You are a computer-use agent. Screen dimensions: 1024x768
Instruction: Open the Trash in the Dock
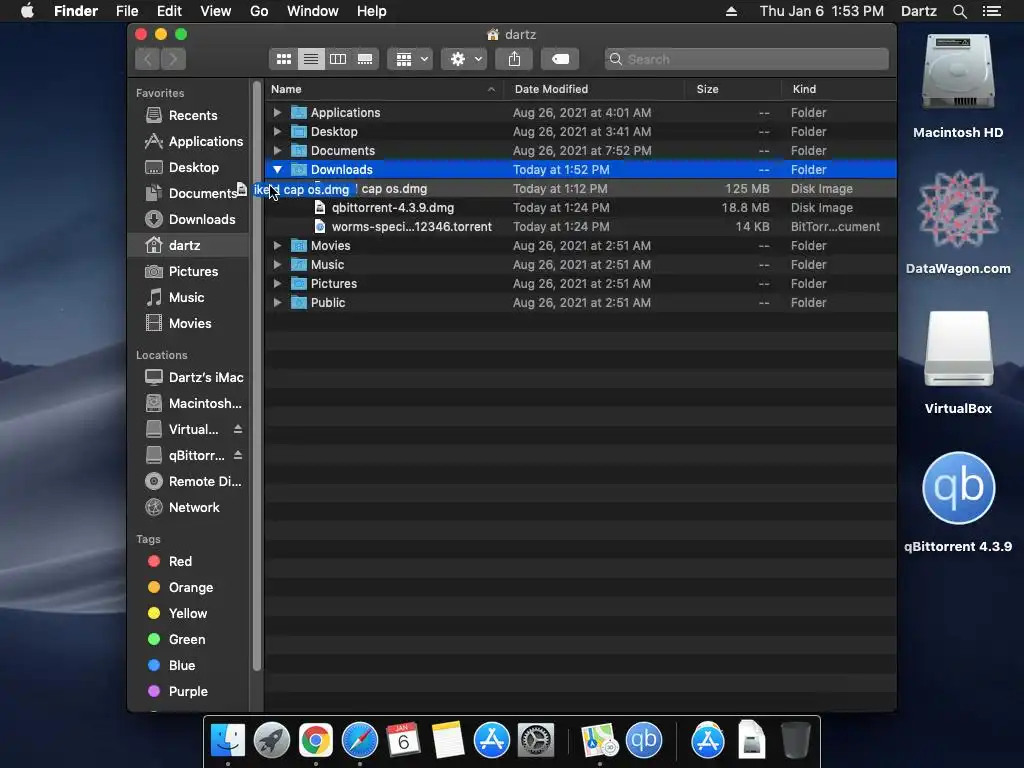[x=795, y=741]
